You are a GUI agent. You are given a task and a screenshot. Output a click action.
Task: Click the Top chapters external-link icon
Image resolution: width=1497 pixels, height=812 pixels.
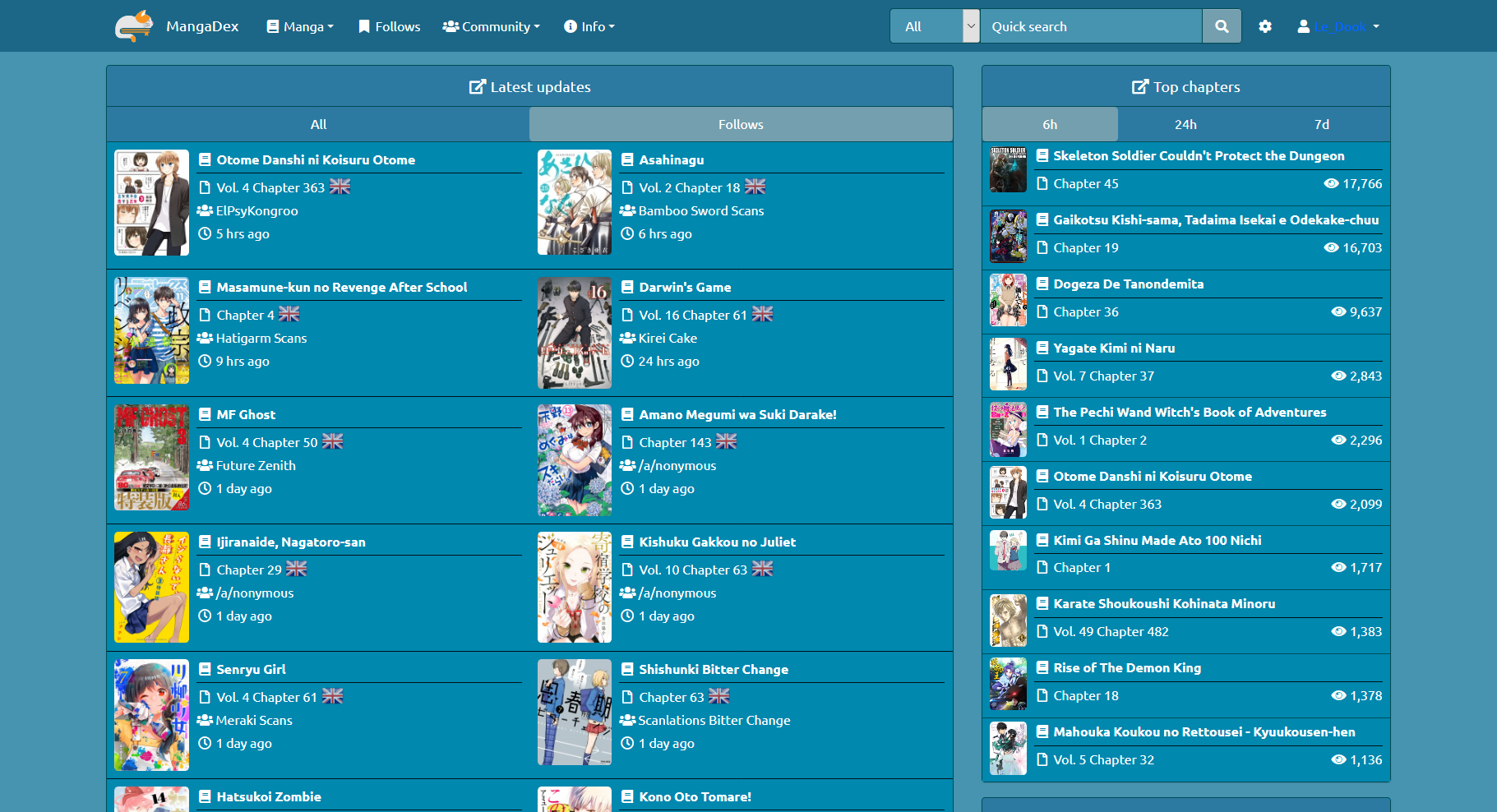[x=1140, y=87]
